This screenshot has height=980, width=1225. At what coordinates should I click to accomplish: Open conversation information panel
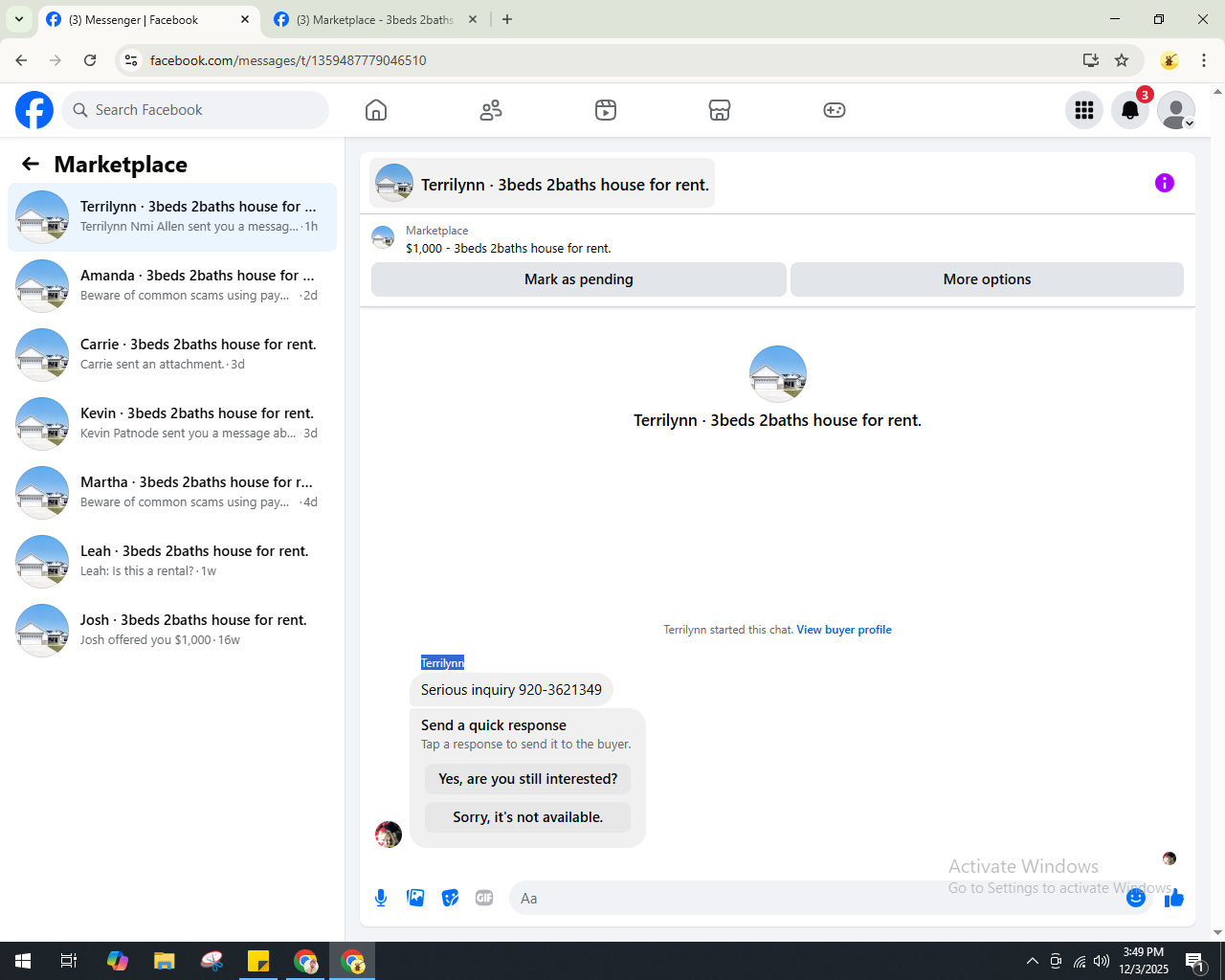click(x=1165, y=183)
